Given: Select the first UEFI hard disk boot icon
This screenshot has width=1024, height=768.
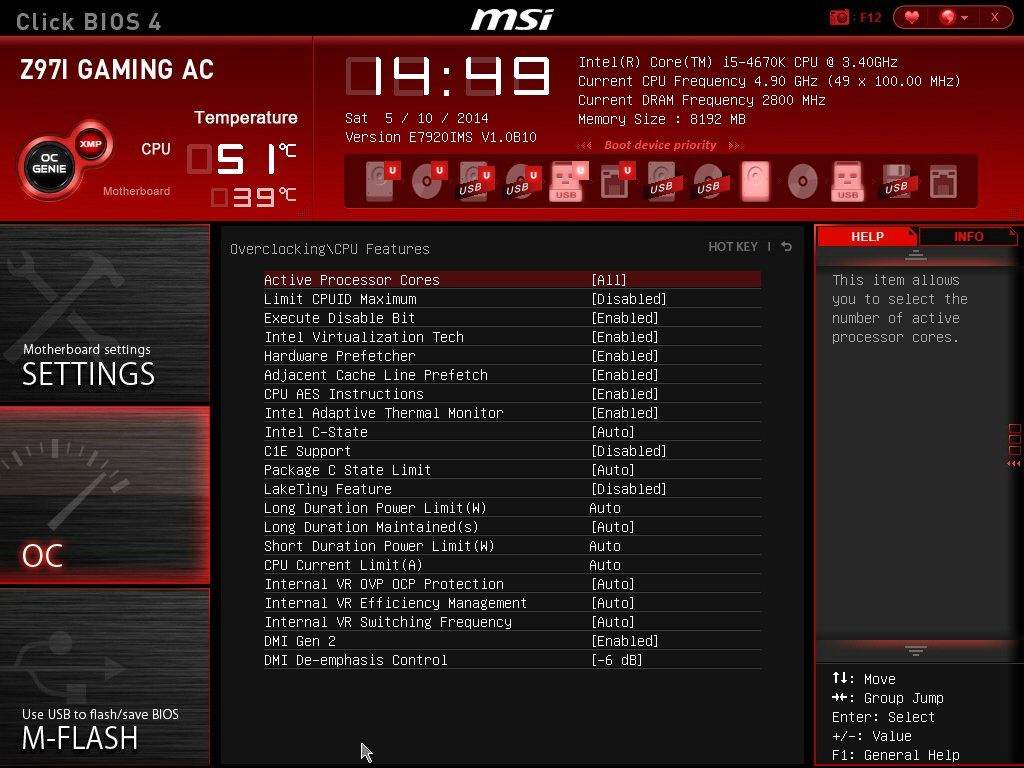Looking at the screenshot, I should coord(381,181).
